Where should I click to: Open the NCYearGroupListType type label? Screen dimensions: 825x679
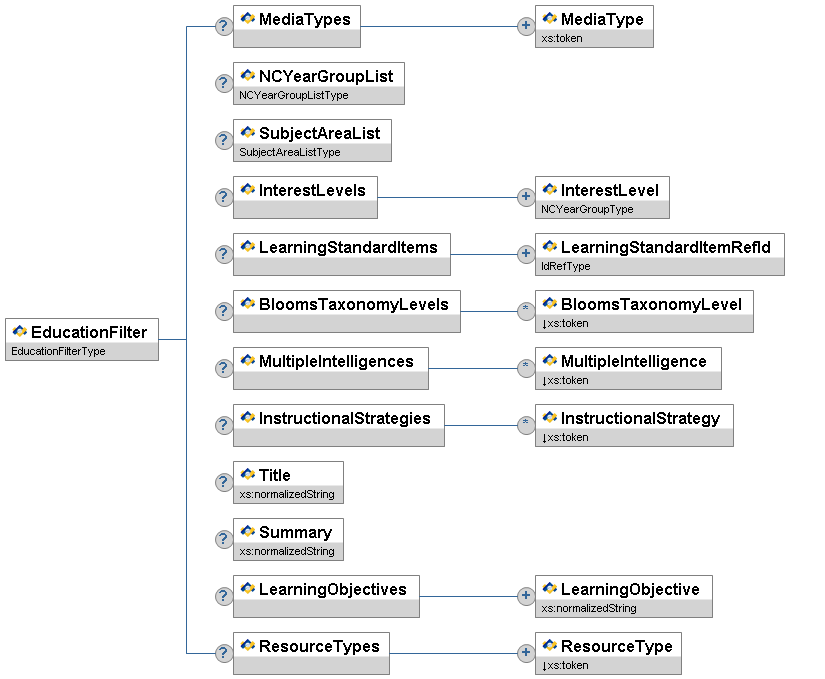[x=293, y=96]
